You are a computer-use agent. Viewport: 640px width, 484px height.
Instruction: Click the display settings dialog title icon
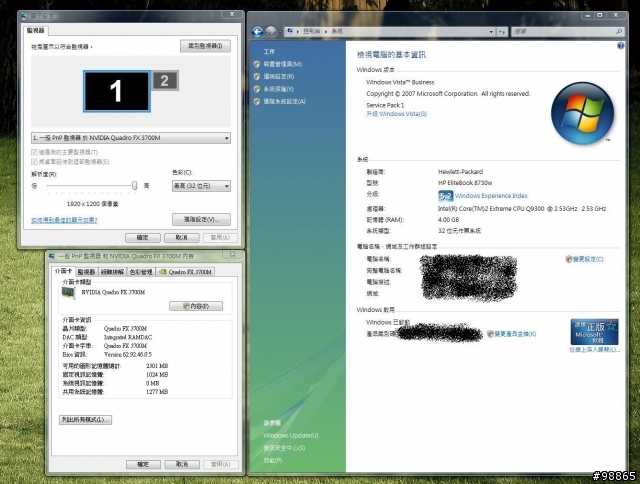[x=24, y=16]
